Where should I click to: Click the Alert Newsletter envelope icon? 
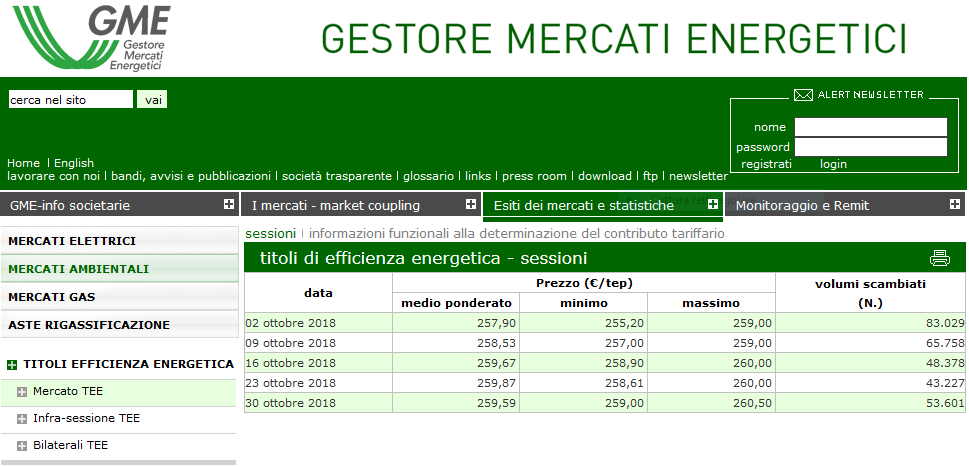coord(803,95)
